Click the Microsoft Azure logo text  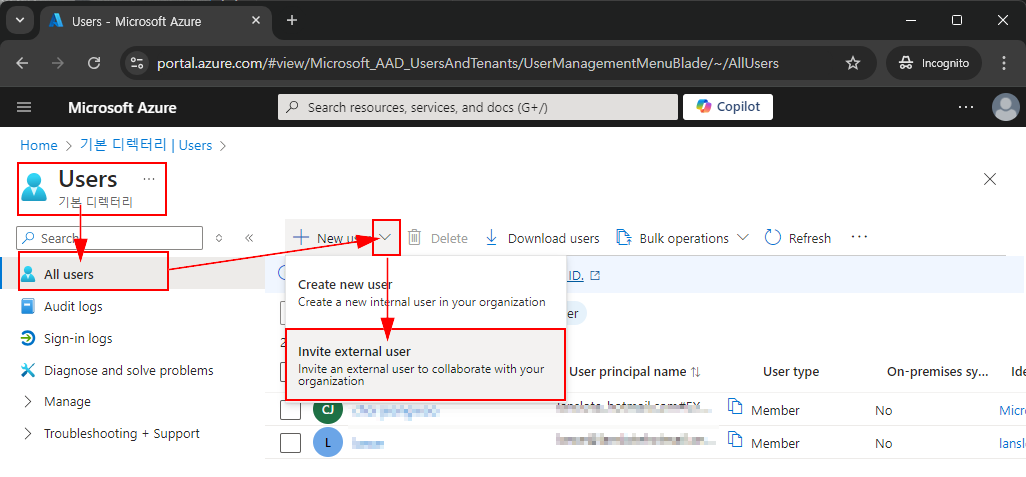(122, 107)
